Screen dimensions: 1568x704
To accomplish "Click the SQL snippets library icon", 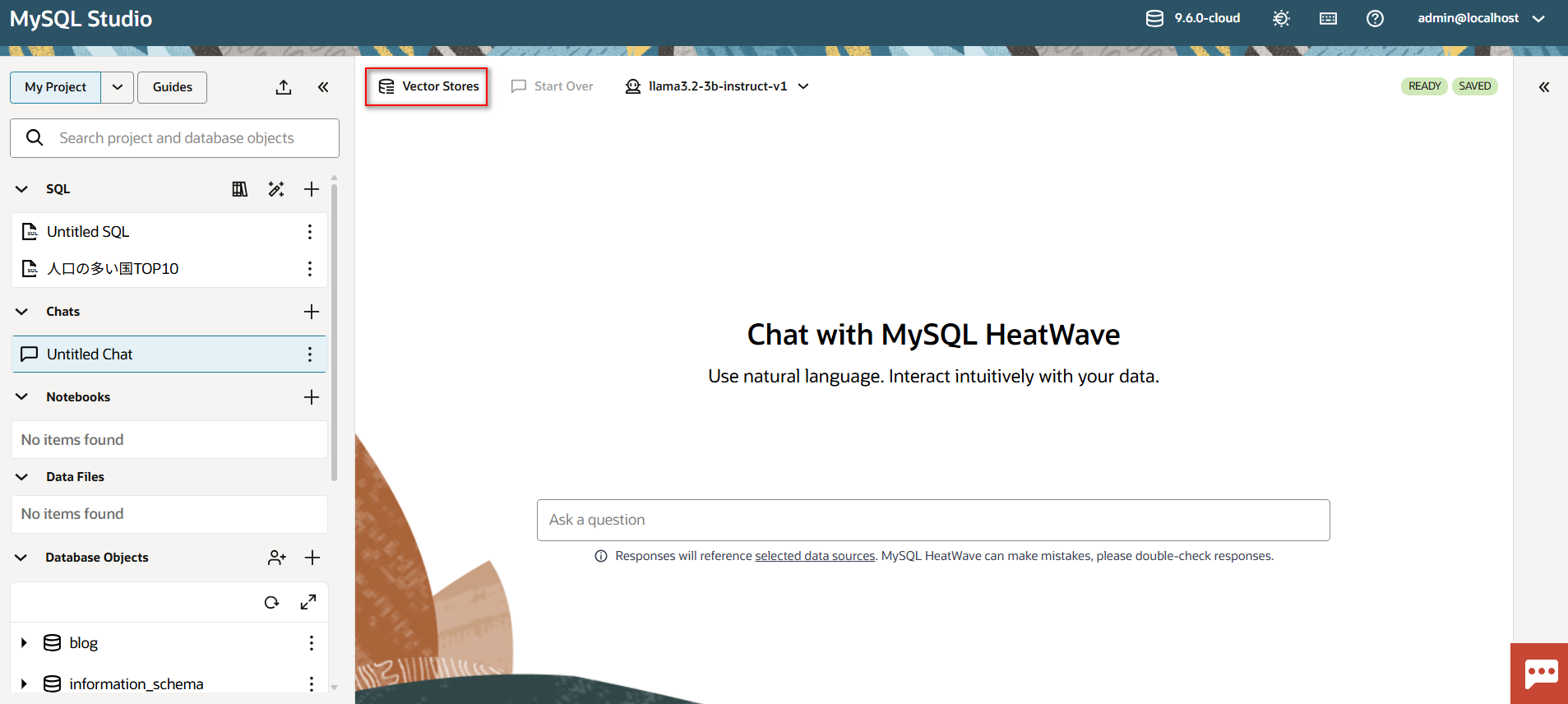I will (x=239, y=189).
